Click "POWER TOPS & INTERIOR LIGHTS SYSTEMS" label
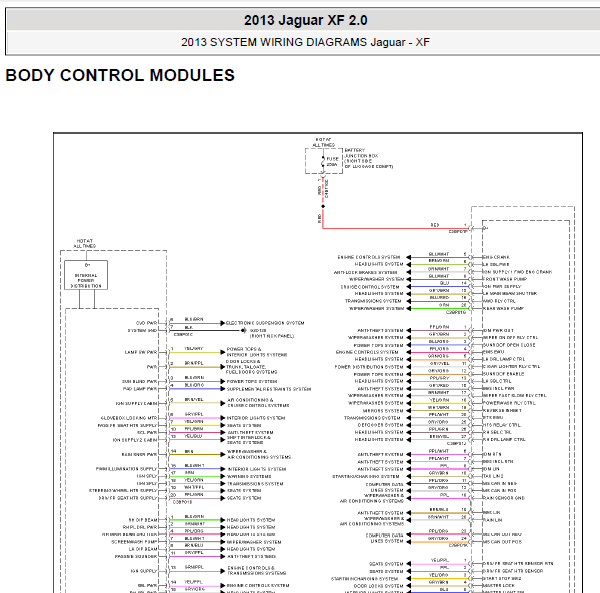Screen dimensions: 600x593 257,352
